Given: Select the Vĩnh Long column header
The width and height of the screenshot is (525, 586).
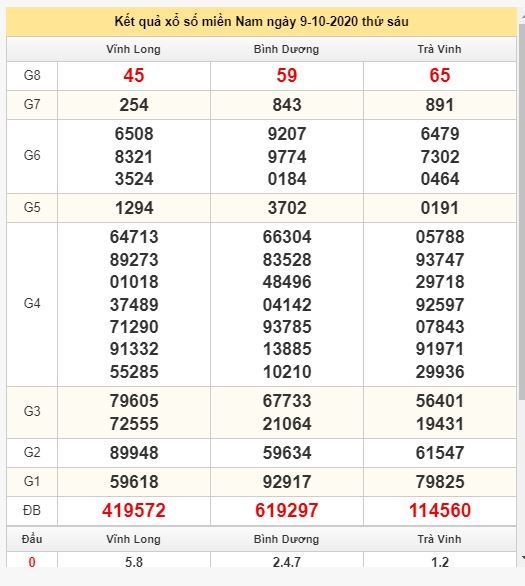Looking at the screenshot, I should 133,49.
